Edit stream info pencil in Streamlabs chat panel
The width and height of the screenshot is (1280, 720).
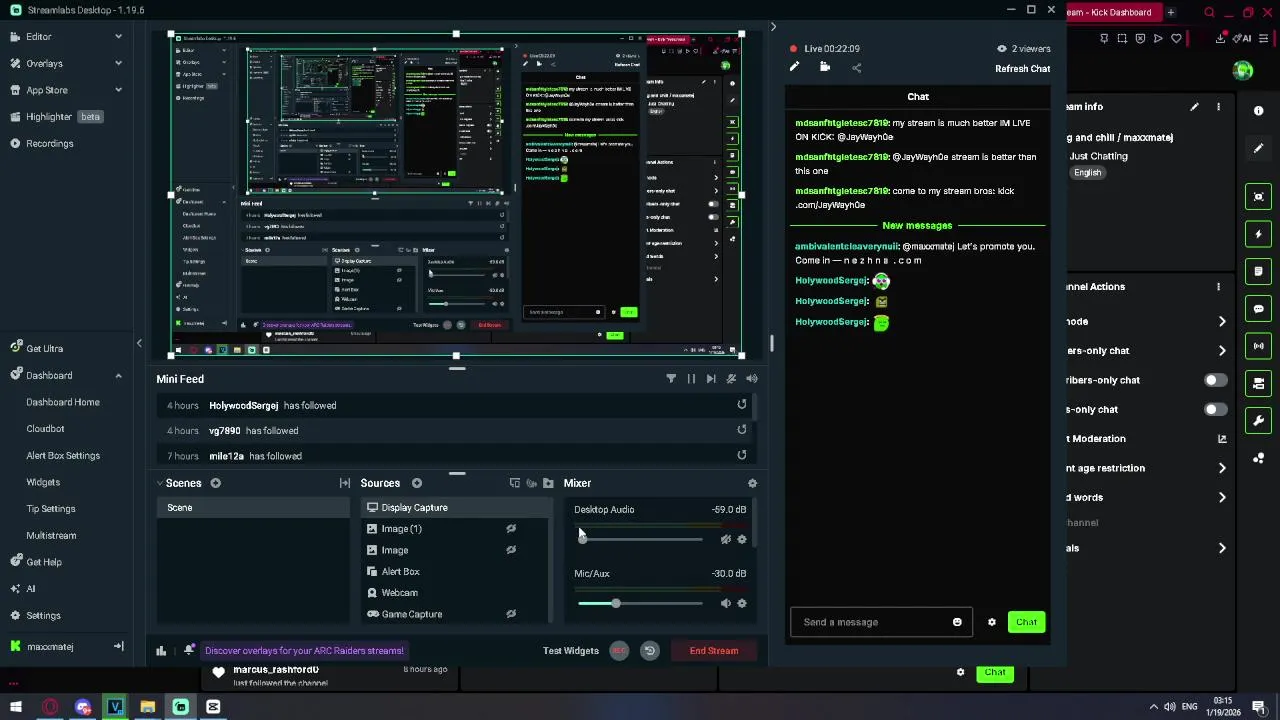794,67
